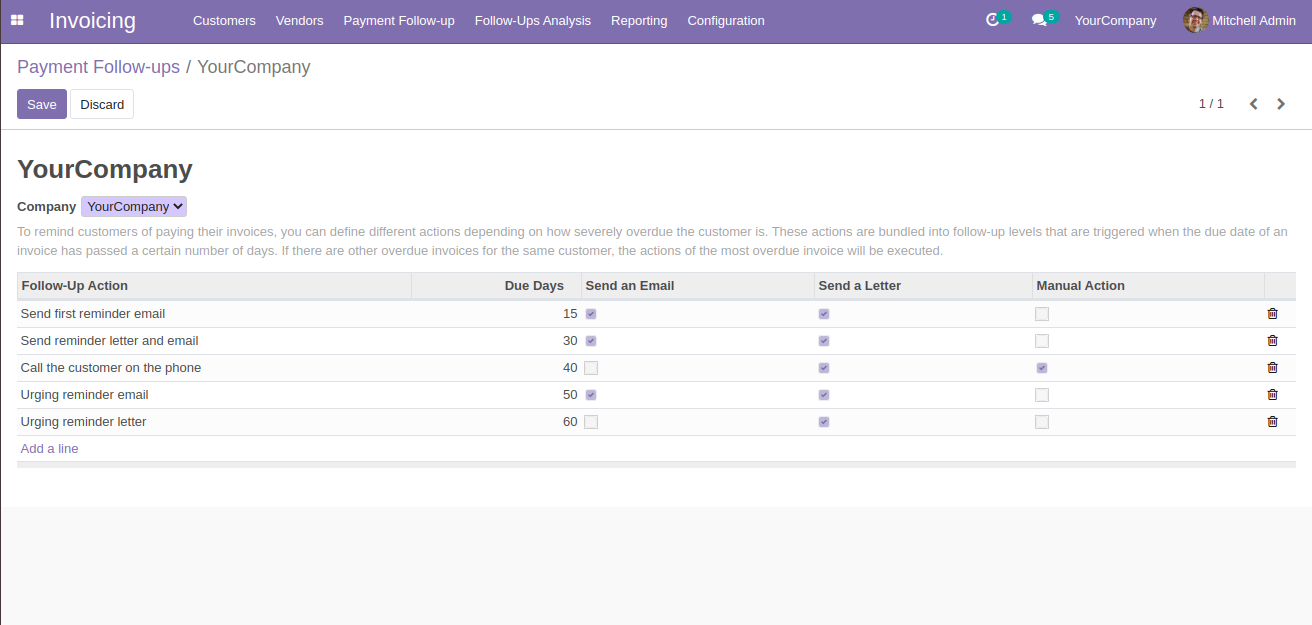Viewport: 1312px width, 625px height.
Task: Open Mitchell Admin user menu
Action: 1239,20
